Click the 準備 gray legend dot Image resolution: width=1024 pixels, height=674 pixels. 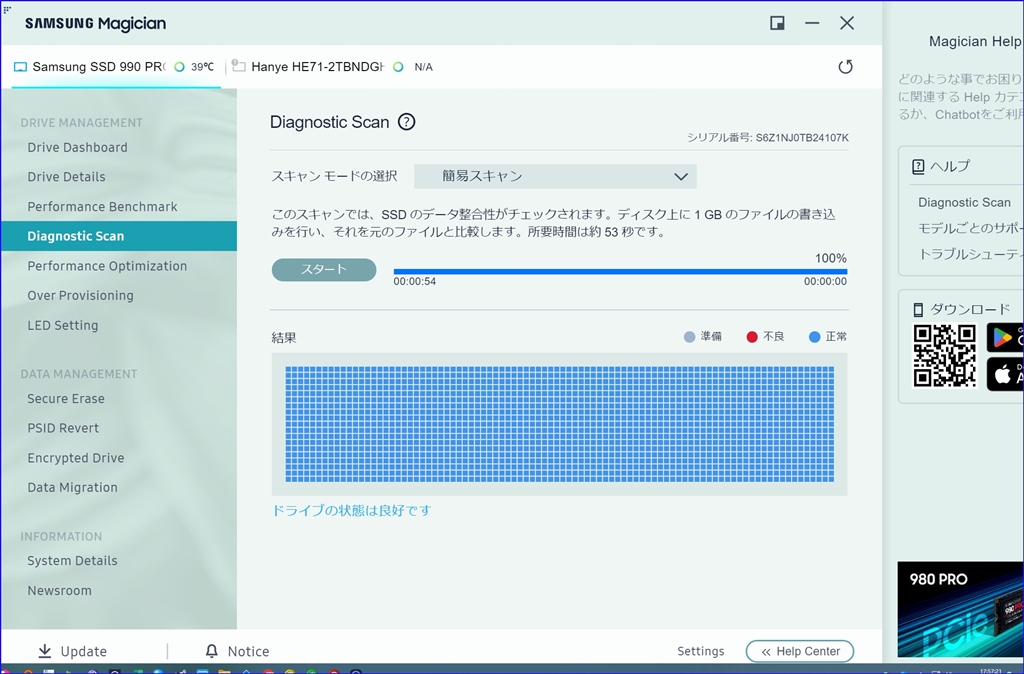689,337
